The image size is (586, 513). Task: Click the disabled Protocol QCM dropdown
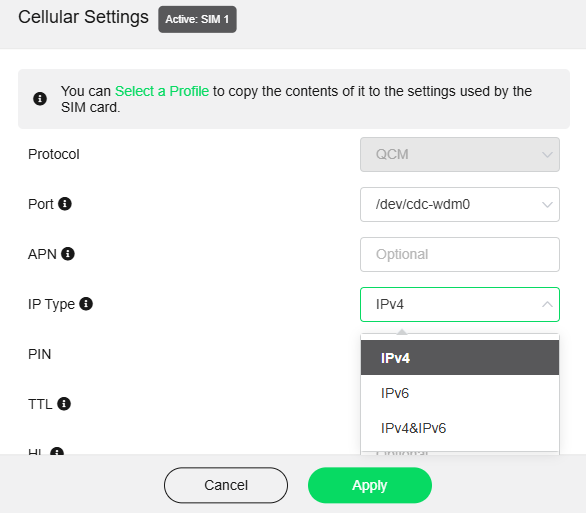coord(460,154)
